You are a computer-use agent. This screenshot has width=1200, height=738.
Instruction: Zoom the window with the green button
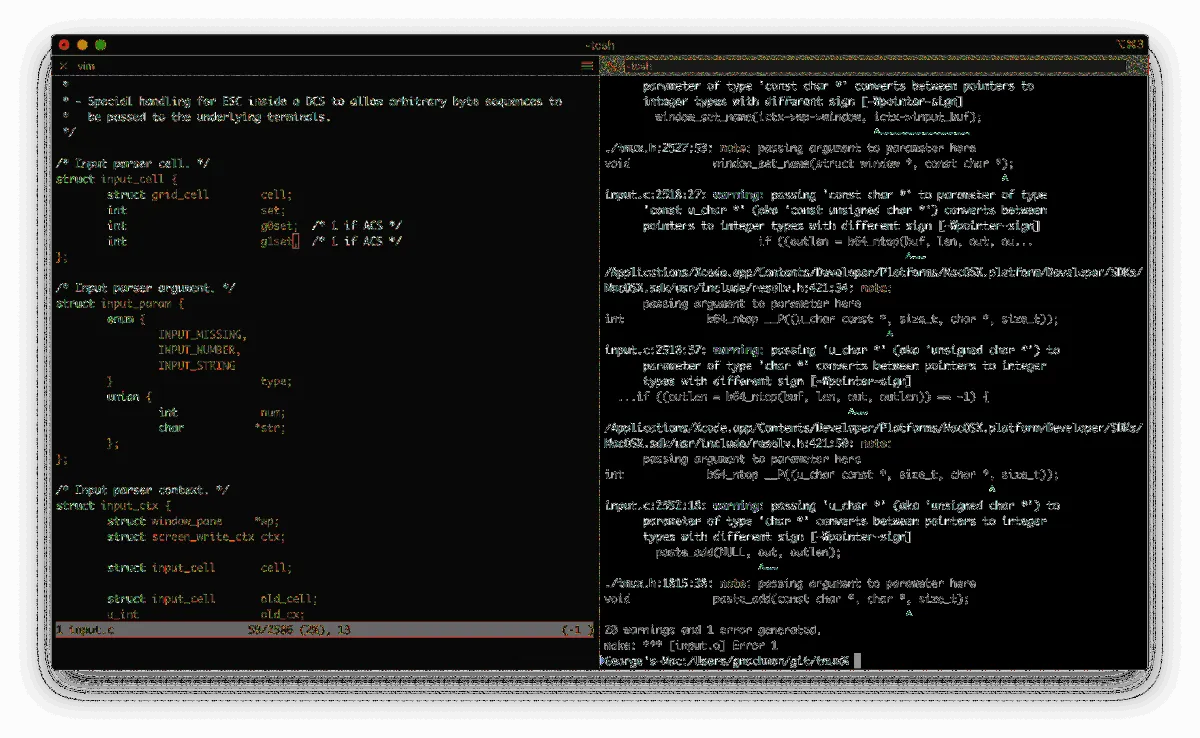100,45
